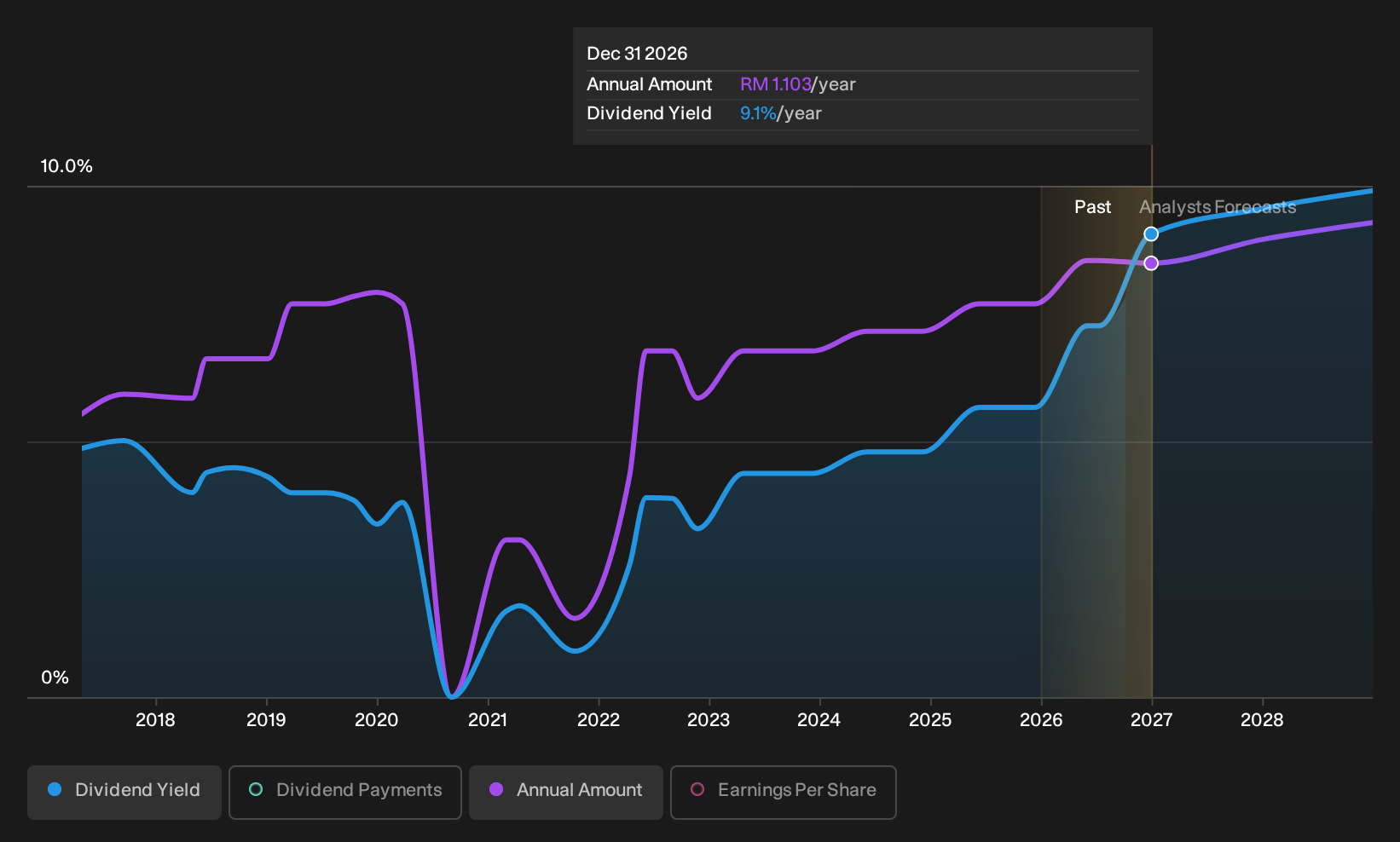Click the Analysts Forecasts label
Image resolution: width=1400 pixels, height=842 pixels.
click(x=1218, y=207)
